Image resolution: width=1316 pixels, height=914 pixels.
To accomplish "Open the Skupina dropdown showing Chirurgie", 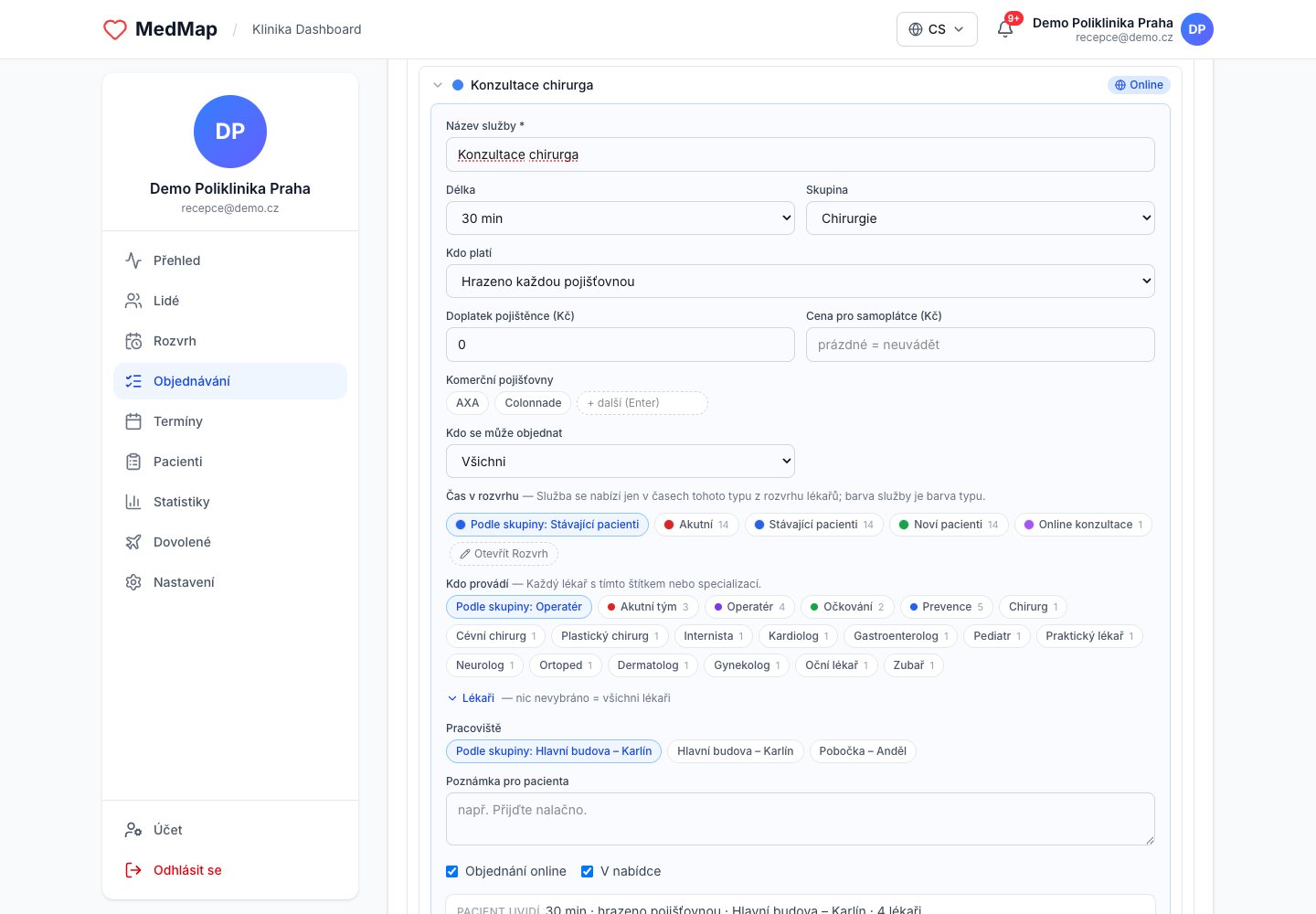I will pyautogui.click(x=981, y=218).
